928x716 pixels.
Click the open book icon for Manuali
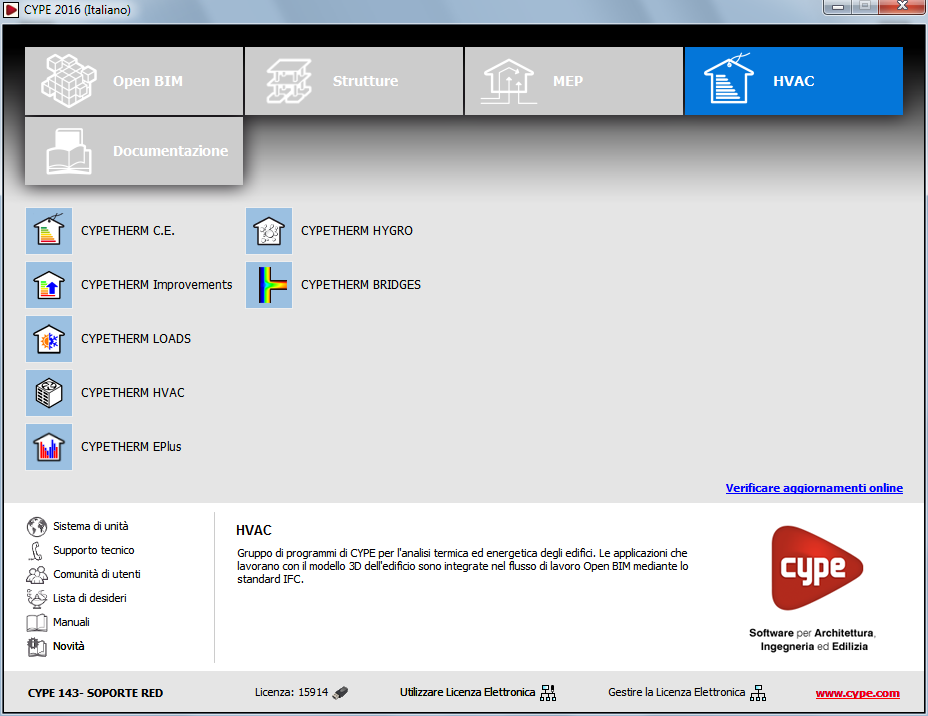pos(37,623)
